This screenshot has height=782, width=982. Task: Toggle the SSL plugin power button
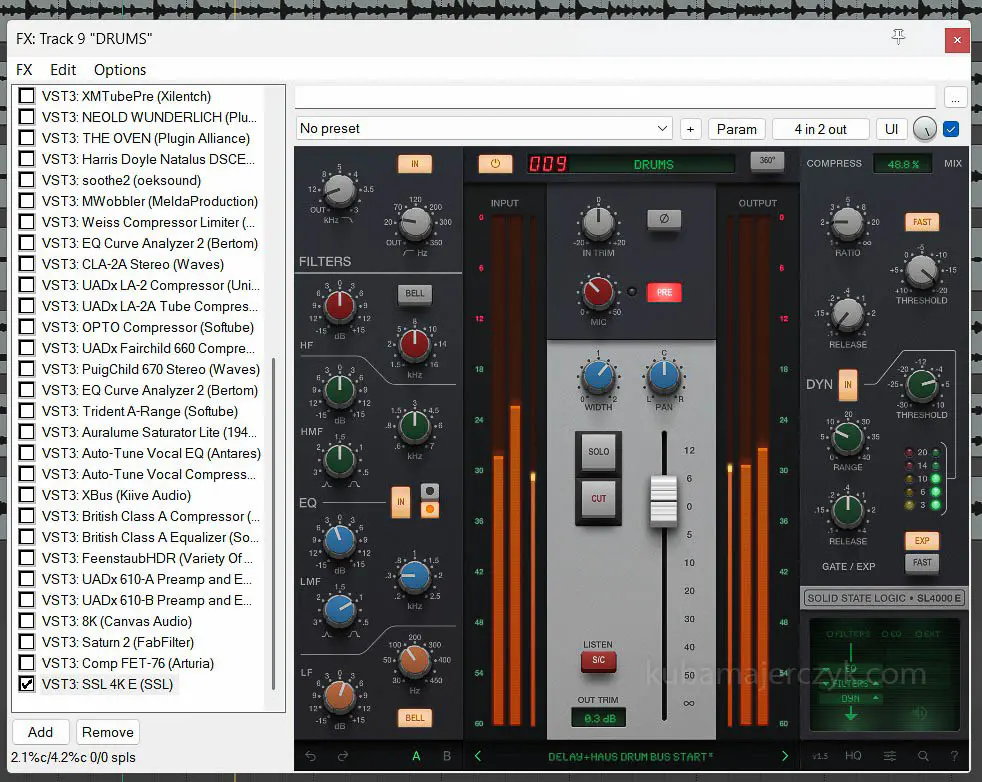[494, 164]
